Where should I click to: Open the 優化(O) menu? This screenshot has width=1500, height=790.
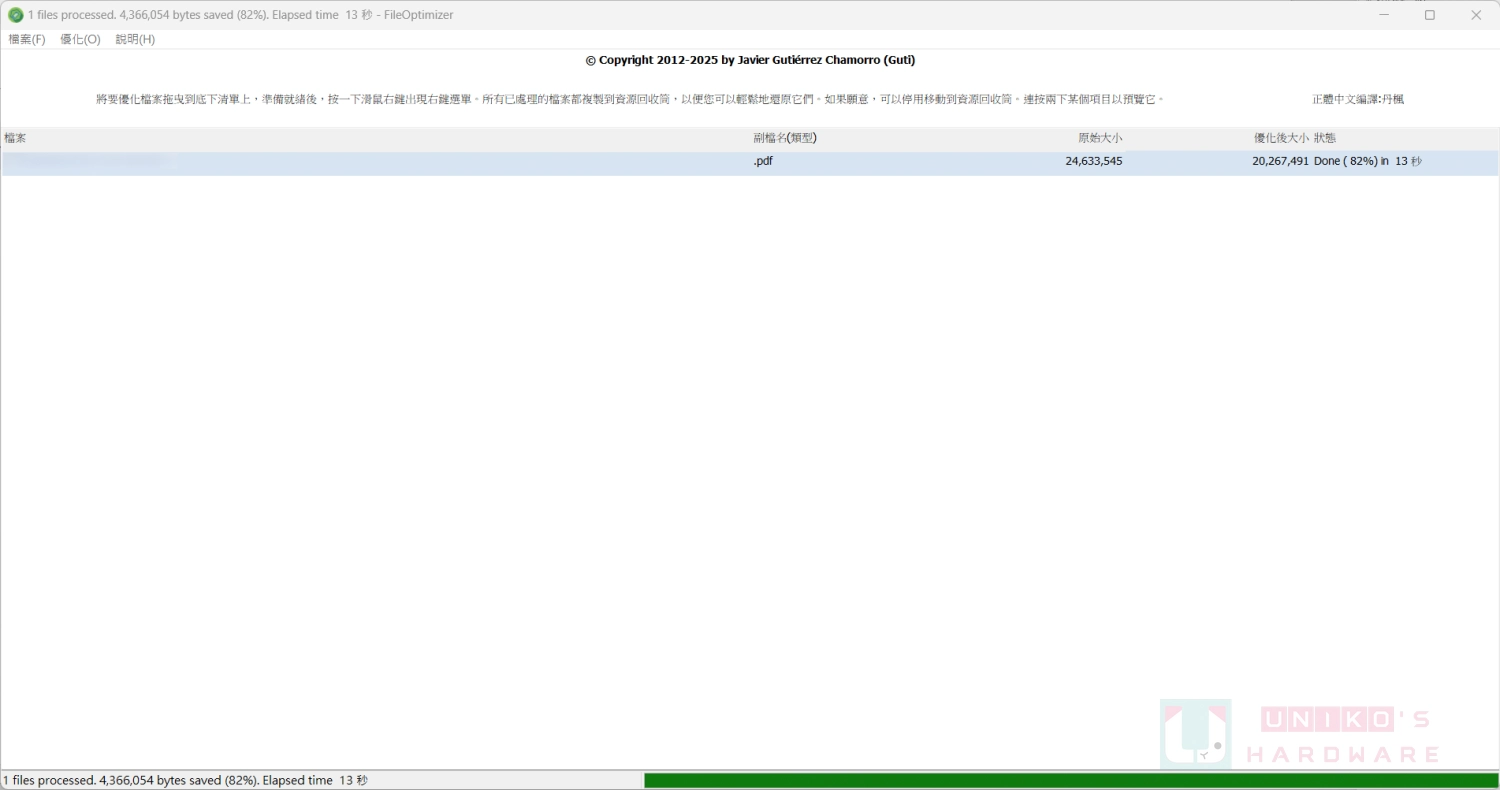tap(80, 39)
